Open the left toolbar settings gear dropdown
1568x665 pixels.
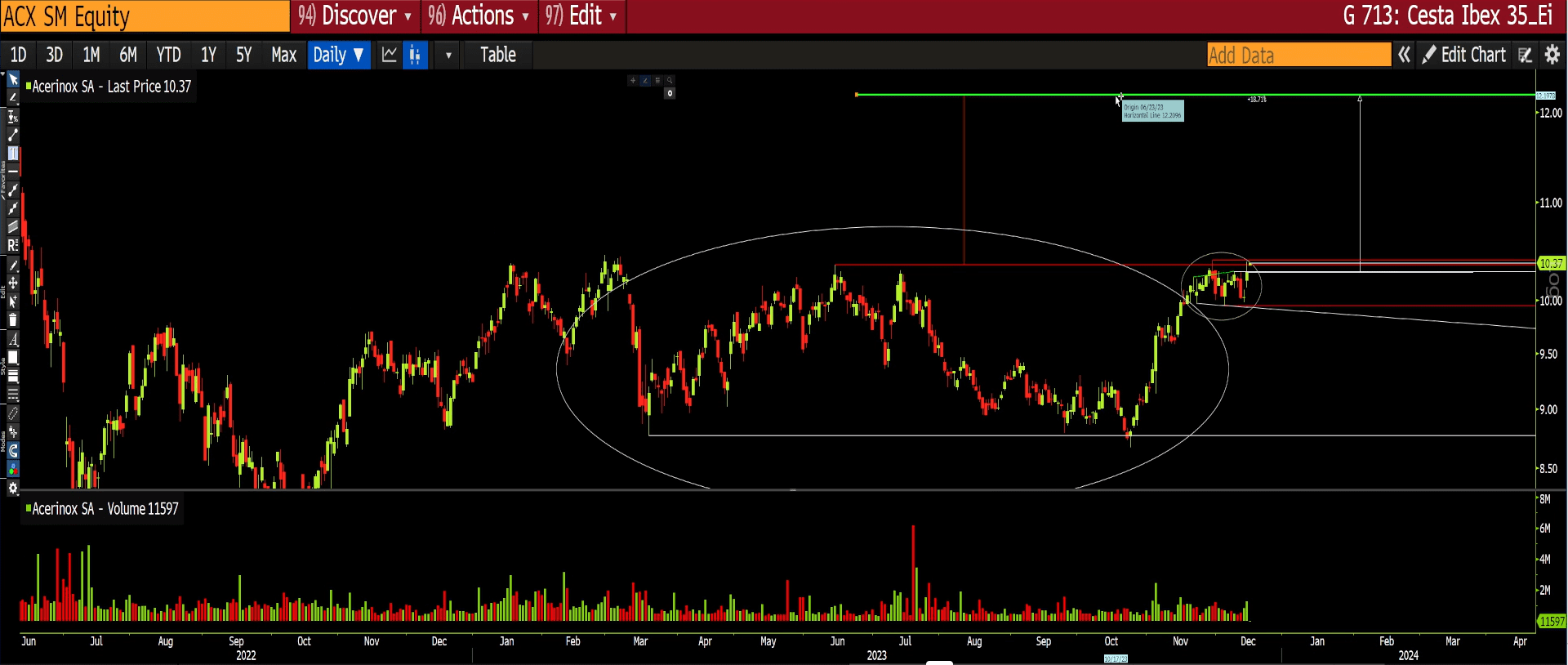coord(13,488)
